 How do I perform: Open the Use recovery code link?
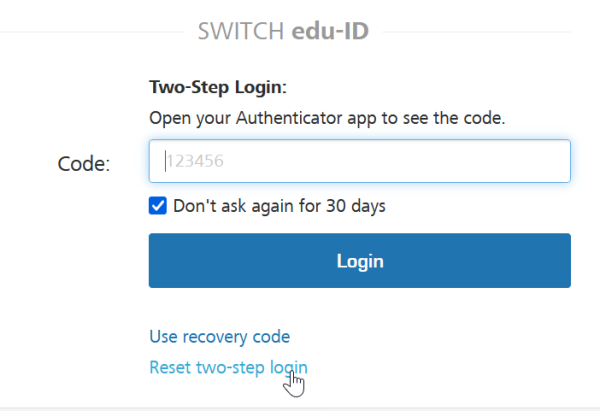click(x=220, y=337)
